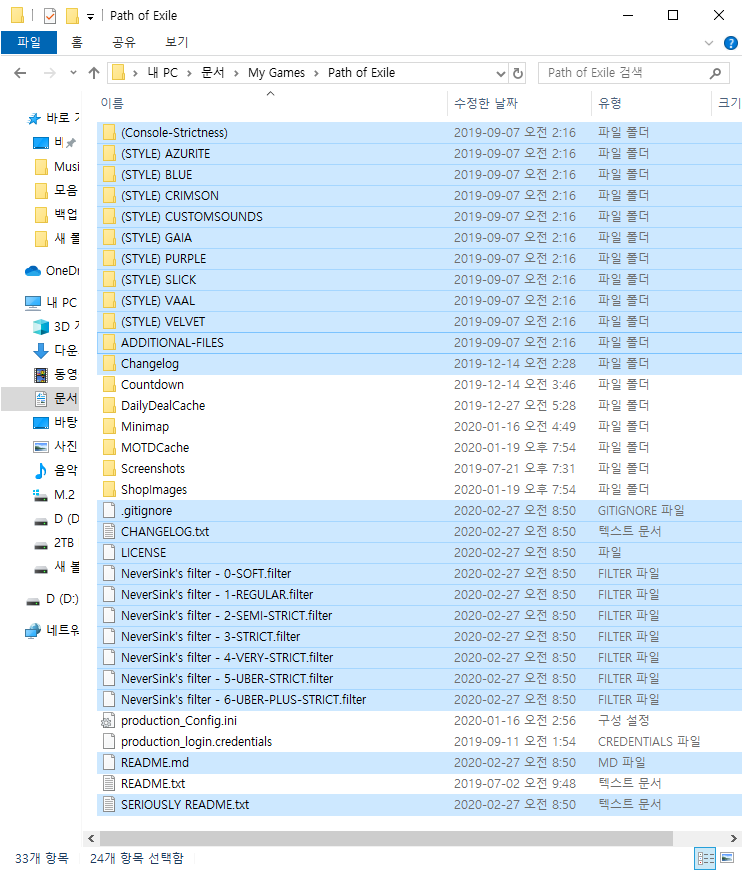Image resolution: width=743 pixels, height=871 pixels.
Task: Select NeverSink's filter - 3-STRICT.filter
Action: 210,637
